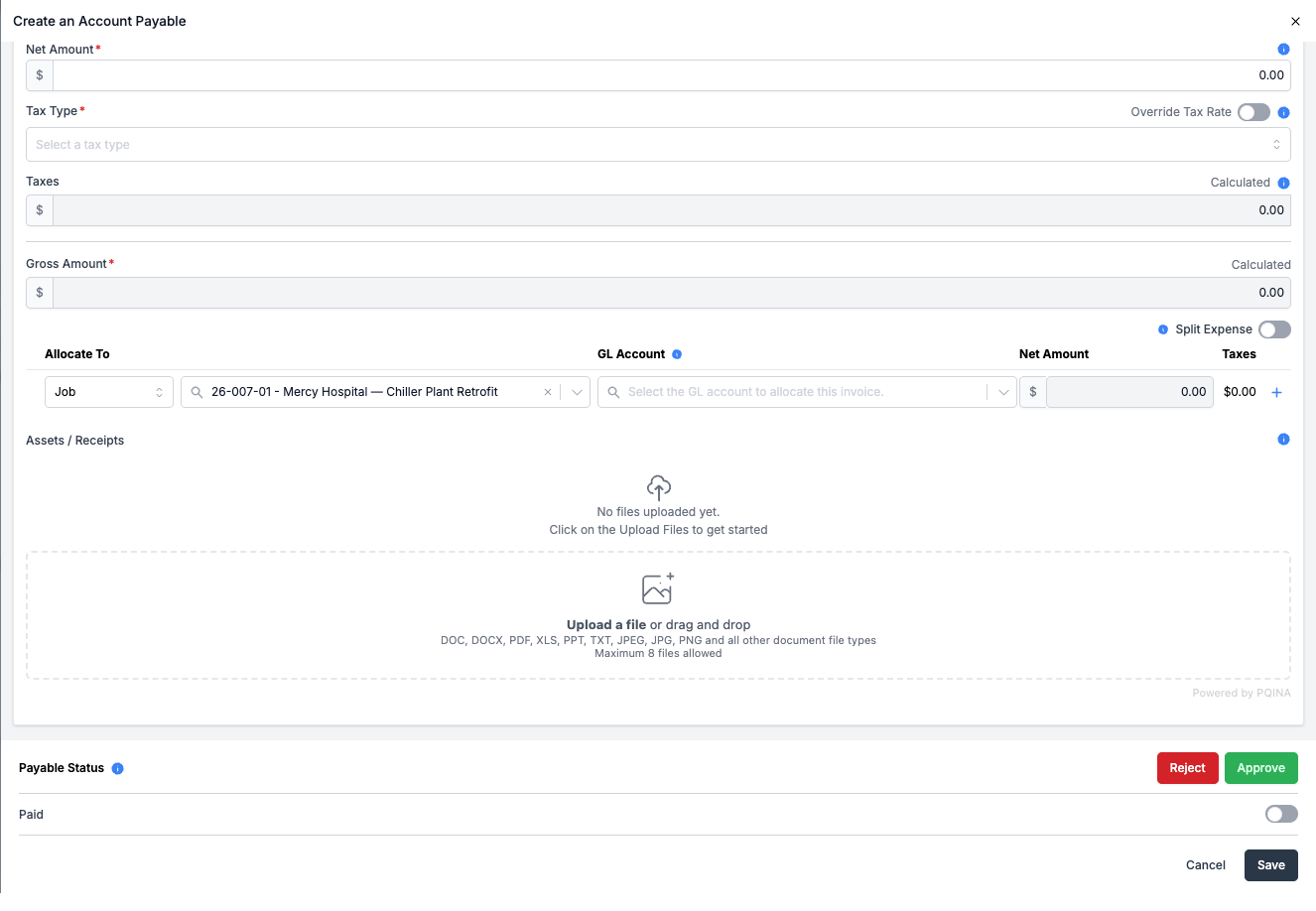Screen dimensions: 1316x911
Task: Clear the selected Mercy Hospital job
Action: click(x=548, y=392)
